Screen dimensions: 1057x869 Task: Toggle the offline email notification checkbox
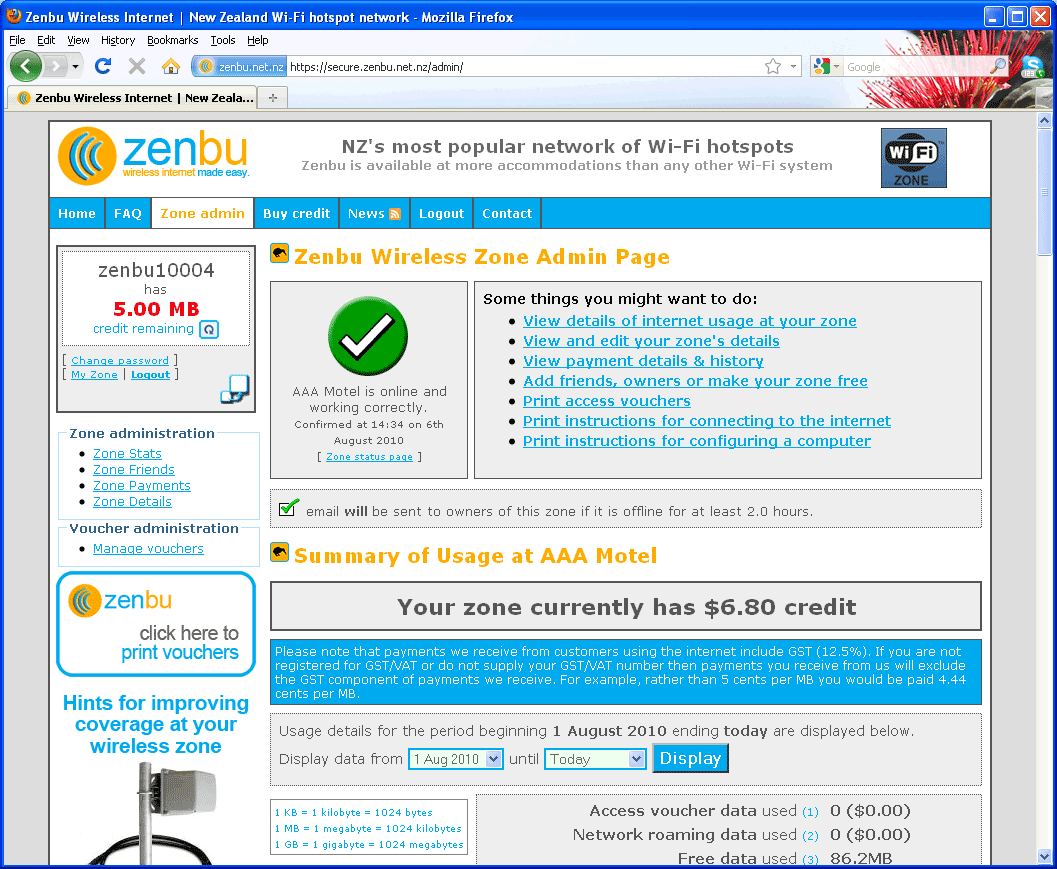coord(289,508)
